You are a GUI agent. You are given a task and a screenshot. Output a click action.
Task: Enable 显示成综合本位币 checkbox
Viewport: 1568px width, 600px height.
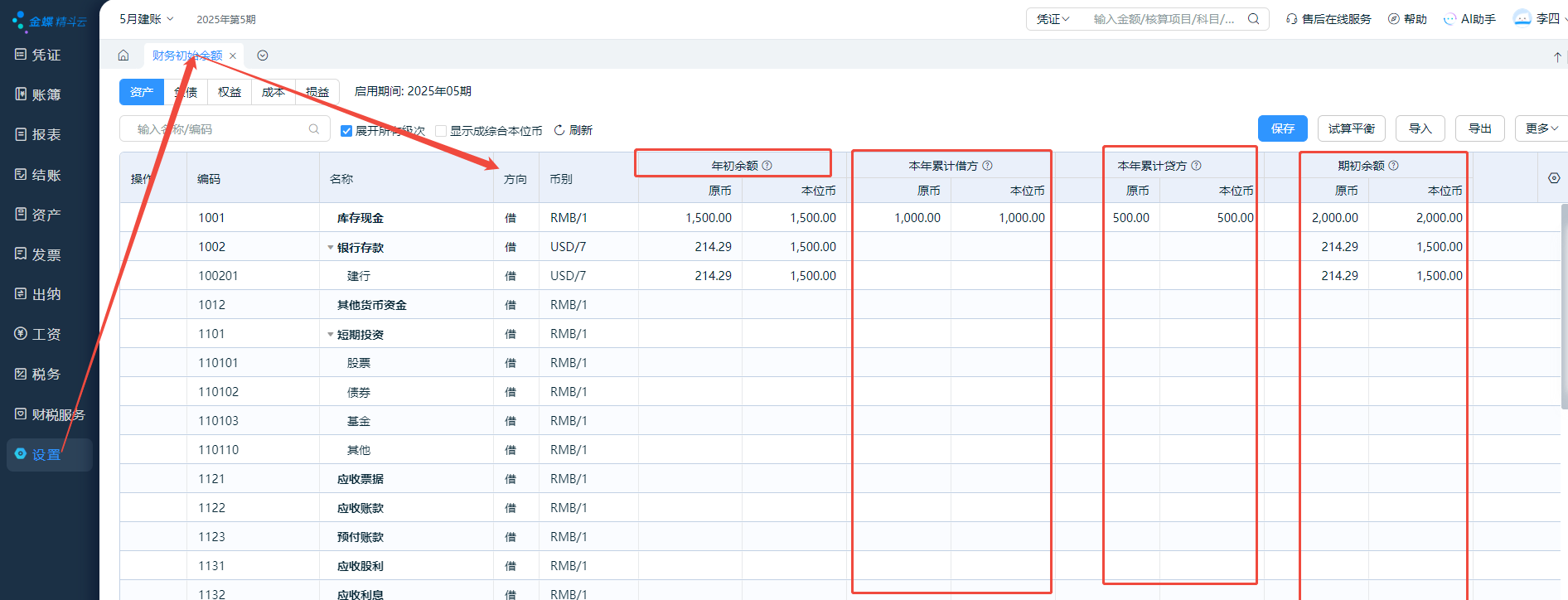coord(441,131)
